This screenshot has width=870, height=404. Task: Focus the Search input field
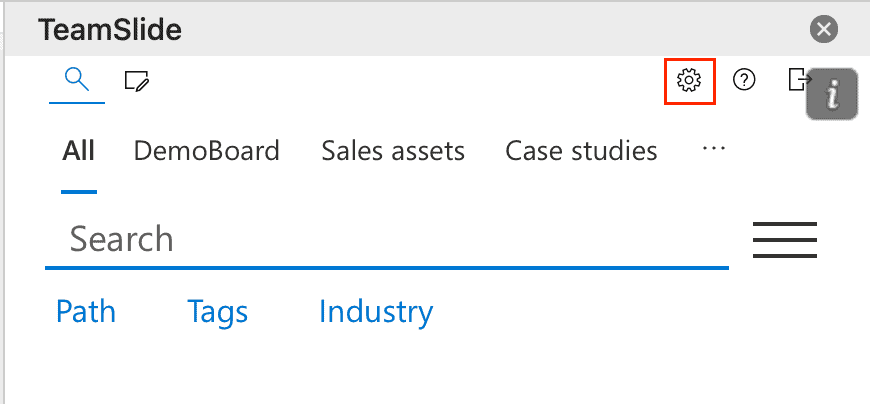[x=387, y=239]
